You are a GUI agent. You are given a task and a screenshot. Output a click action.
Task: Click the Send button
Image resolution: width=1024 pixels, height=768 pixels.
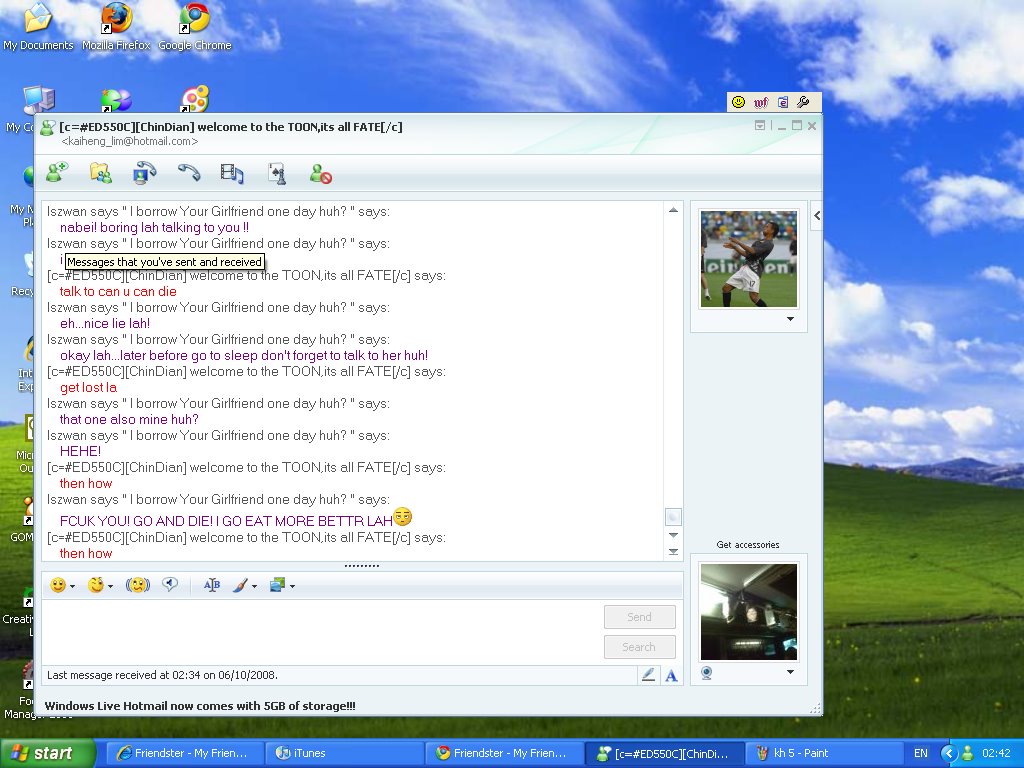639,617
